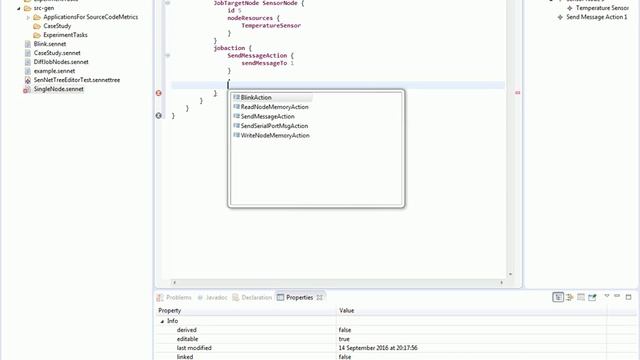This screenshot has width=640, height=360.
Task: Click the WriteNodeMemoryAction proposal icon
Action: pos(236,135)
